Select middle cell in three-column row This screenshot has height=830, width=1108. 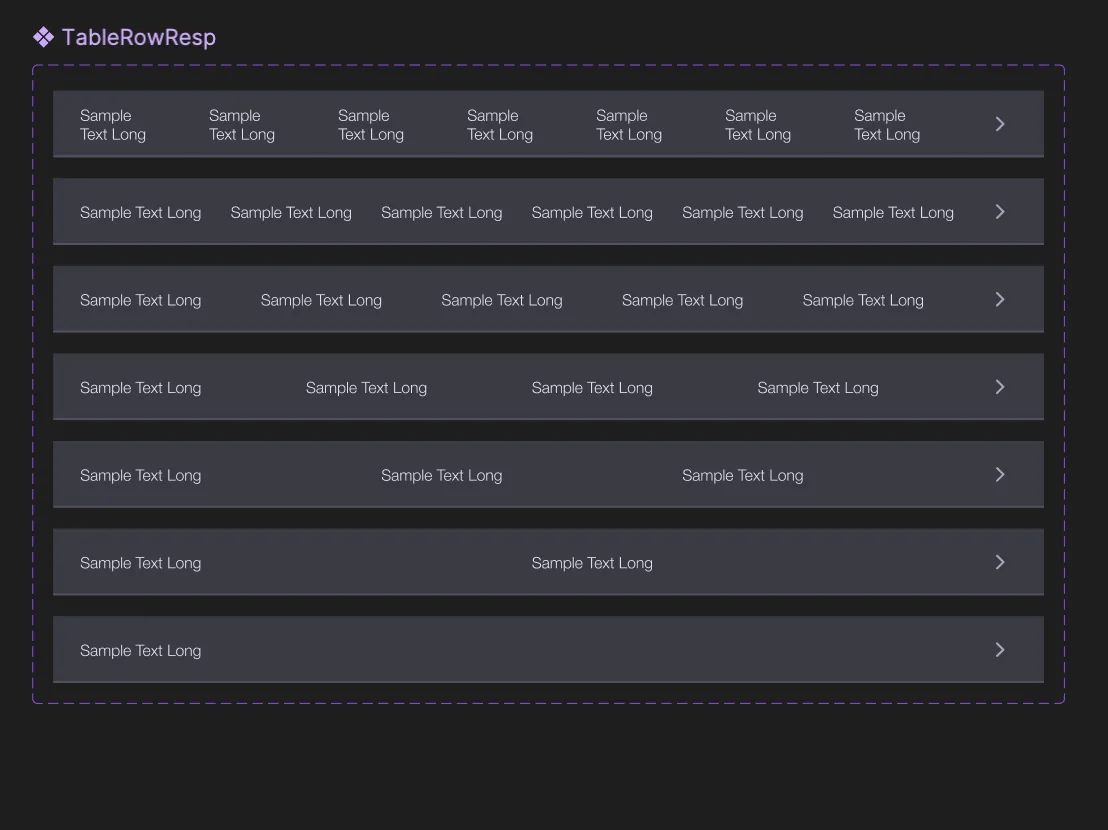point(442,475)
